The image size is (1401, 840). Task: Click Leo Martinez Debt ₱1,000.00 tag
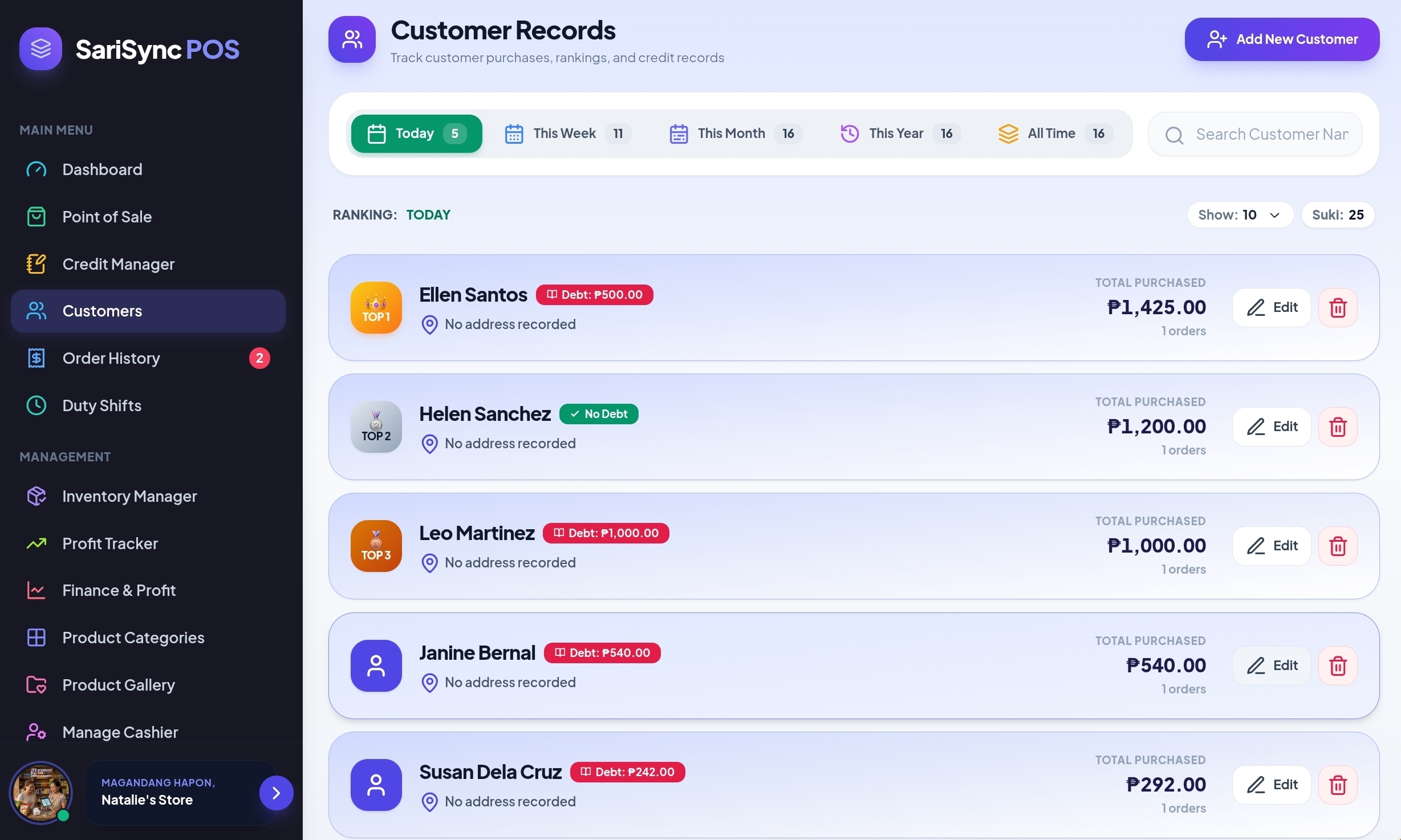click(606, 533)
